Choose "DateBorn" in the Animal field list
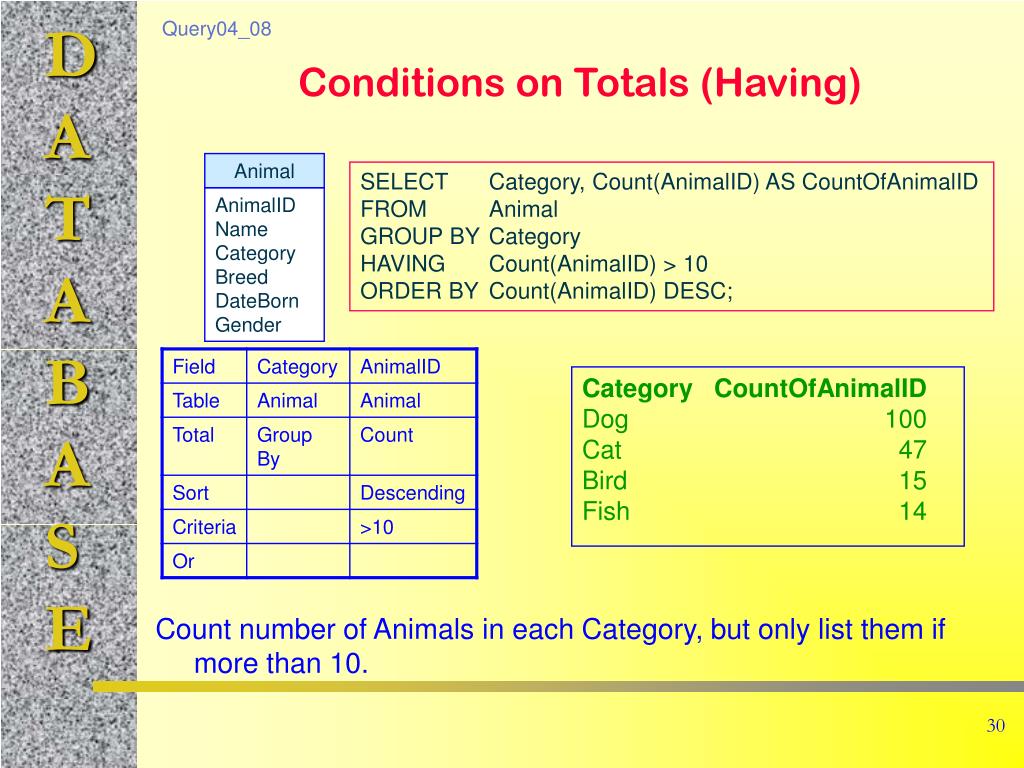 point(257,301)
